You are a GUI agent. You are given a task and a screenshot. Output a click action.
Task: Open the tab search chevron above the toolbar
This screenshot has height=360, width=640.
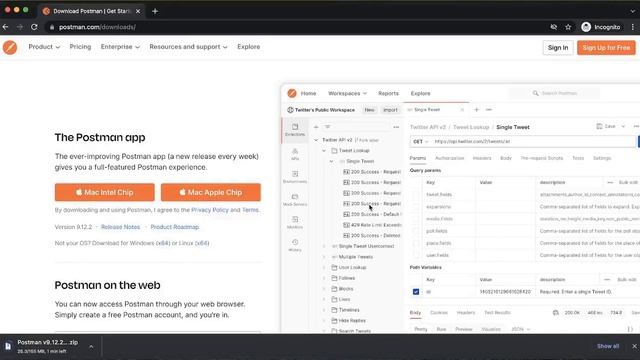[633, 11]
